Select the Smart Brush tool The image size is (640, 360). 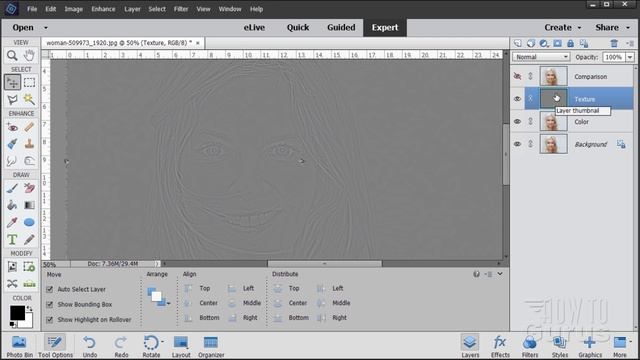click(12, 144)
